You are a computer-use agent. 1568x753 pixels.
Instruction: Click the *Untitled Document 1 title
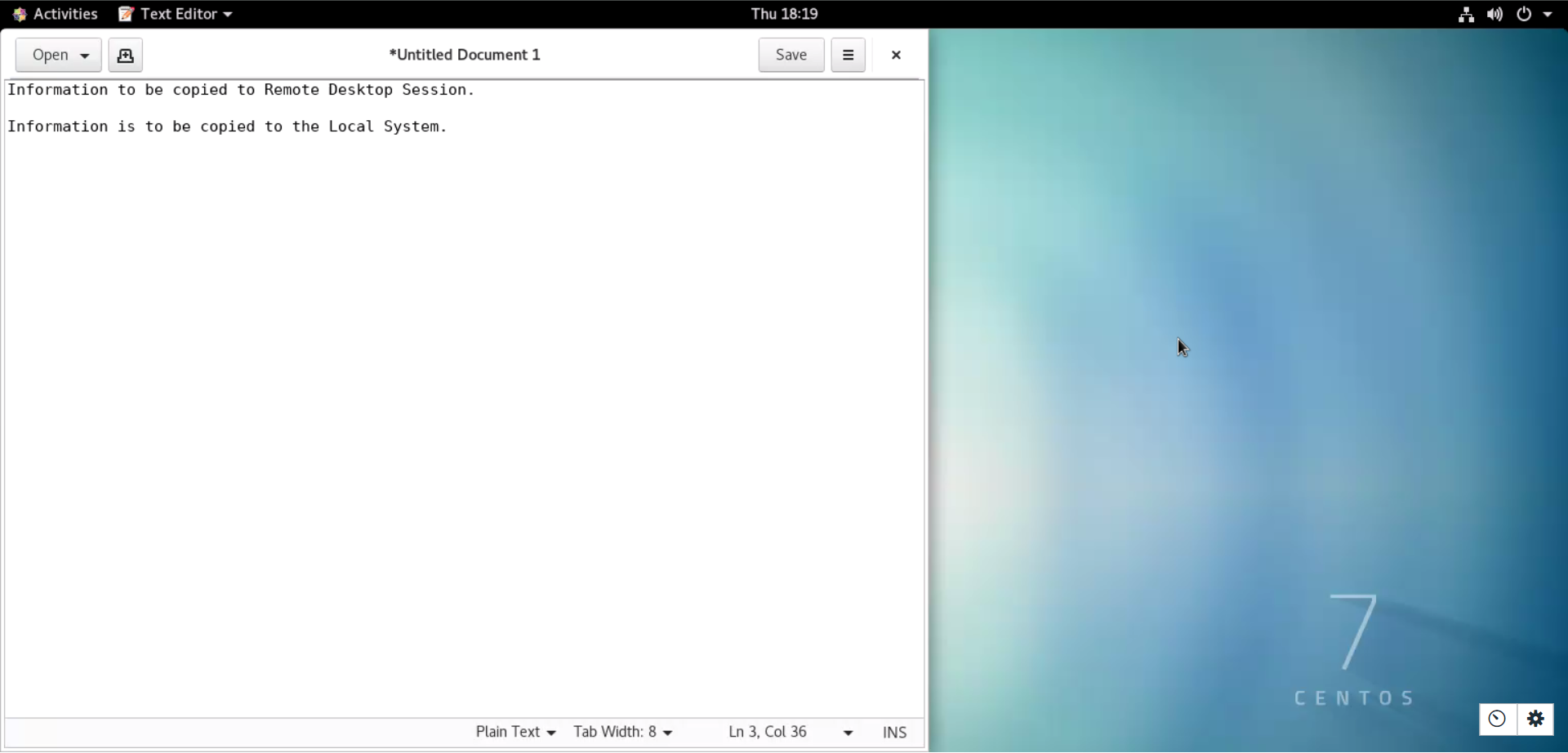pos(465,55)
